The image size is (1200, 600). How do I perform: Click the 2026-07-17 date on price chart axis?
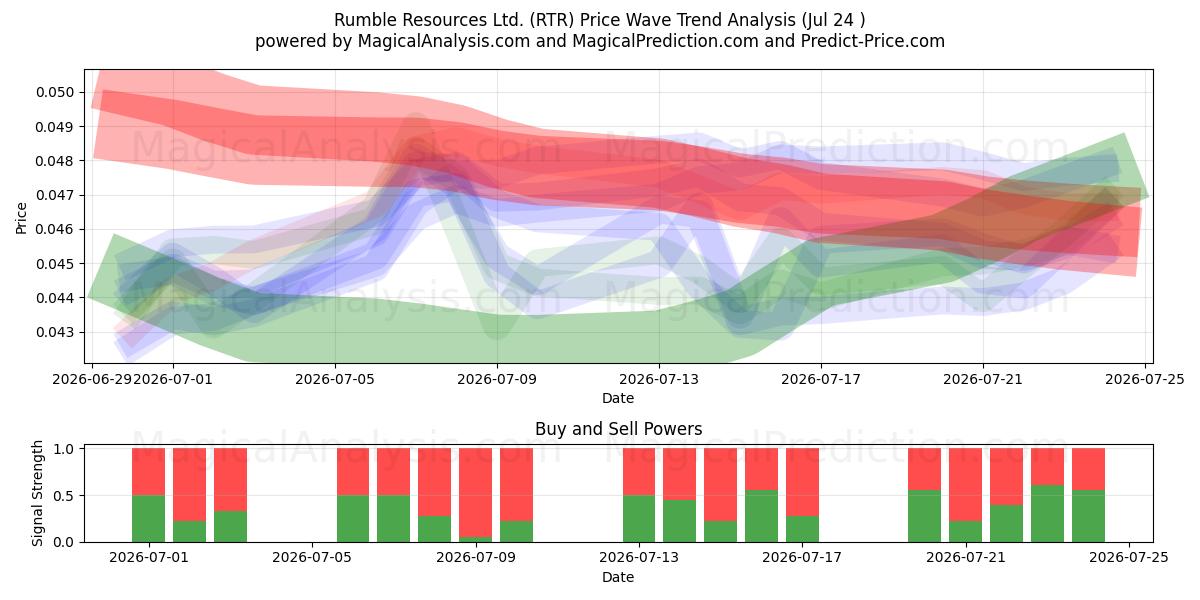(x=821, y=379)
